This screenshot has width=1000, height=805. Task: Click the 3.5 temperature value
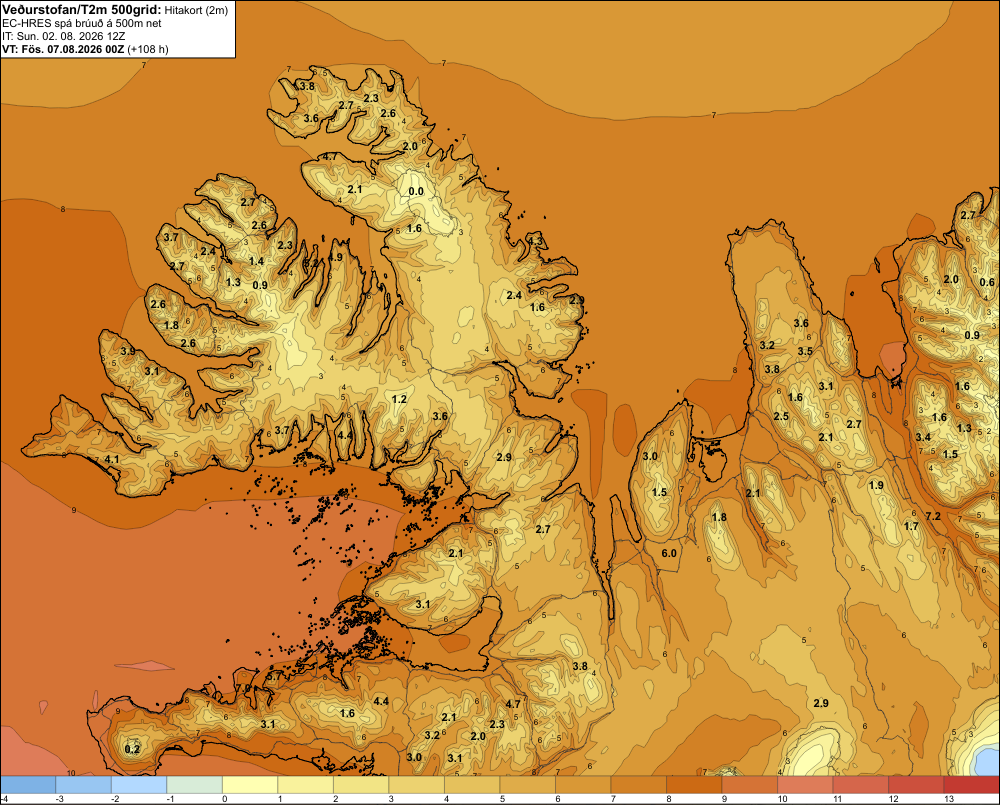pos(805,351)
